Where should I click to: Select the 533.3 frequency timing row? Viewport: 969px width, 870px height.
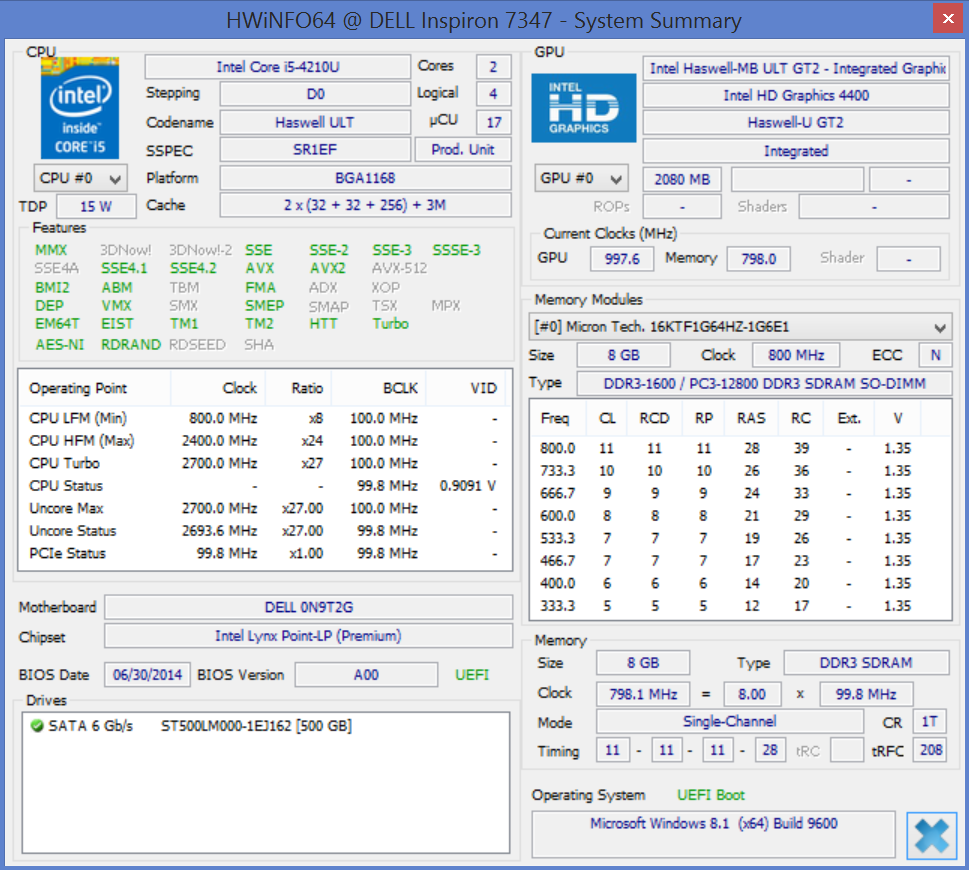tap(740, 538)
